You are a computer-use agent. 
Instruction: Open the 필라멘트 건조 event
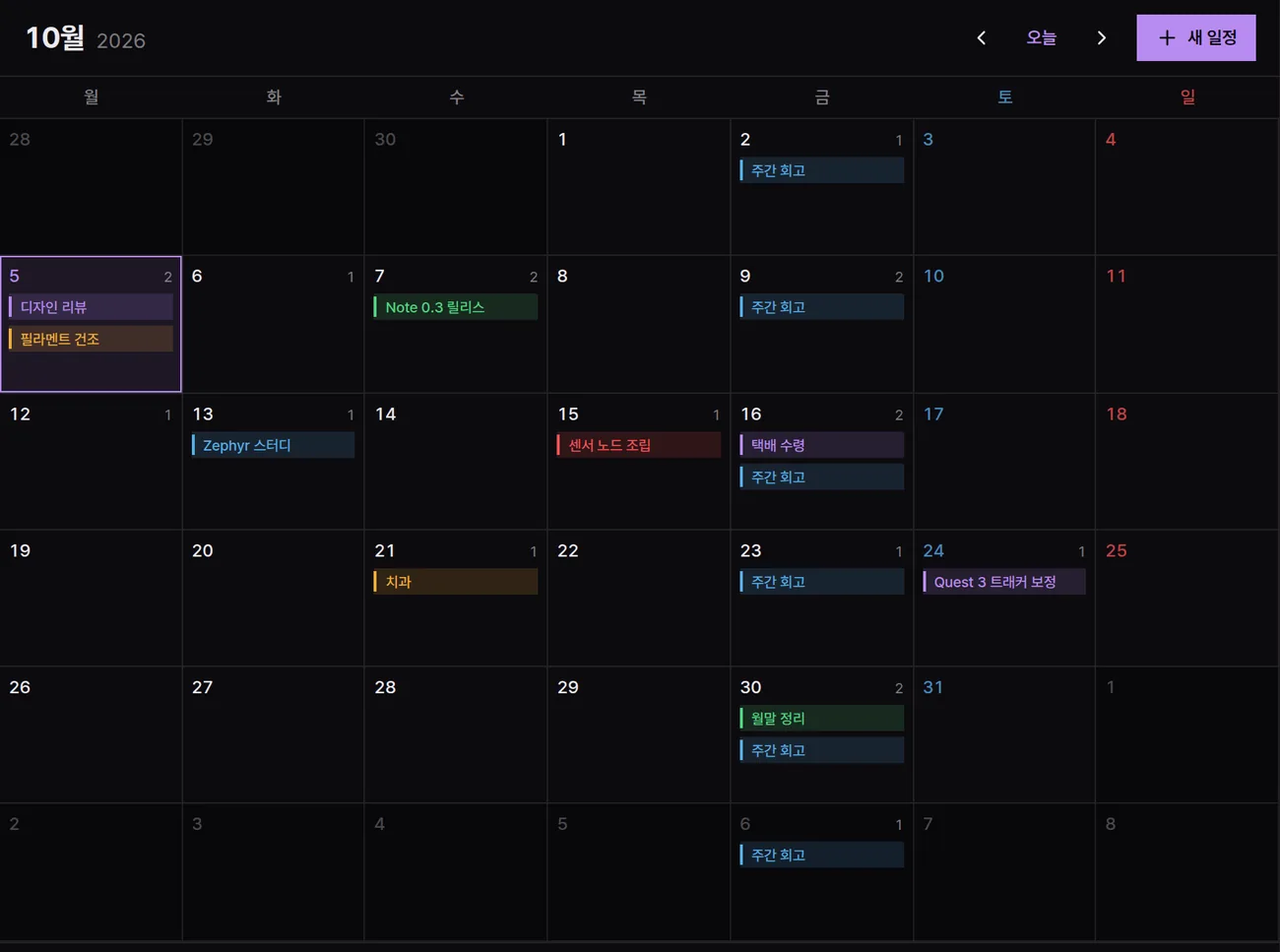click(91, 339)
